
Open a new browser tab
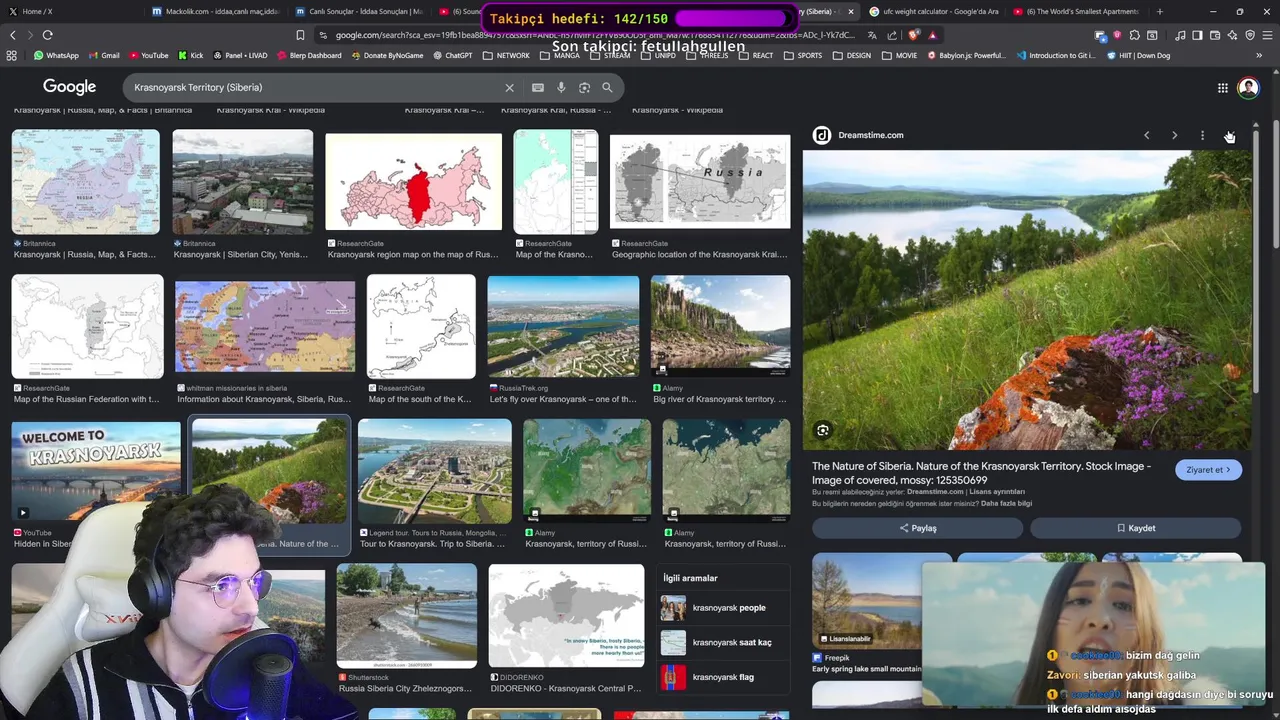coord(1160,12)
